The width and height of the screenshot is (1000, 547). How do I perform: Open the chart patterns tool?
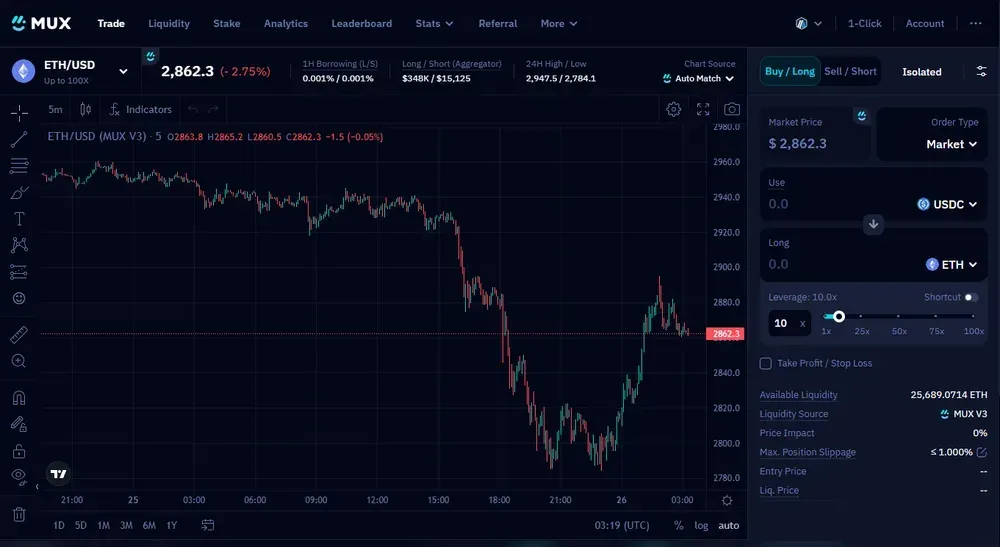tap(19, 245)
